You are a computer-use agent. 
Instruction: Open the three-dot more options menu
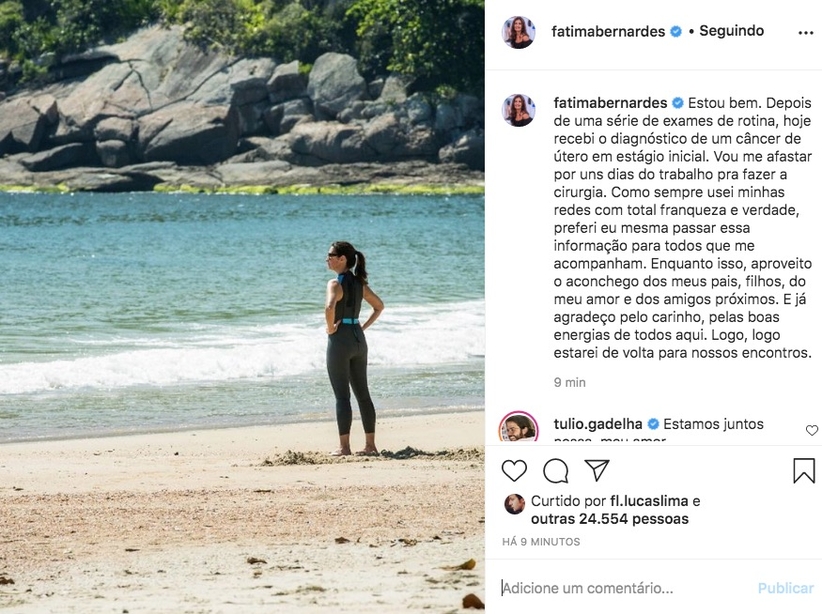coord(805,32)
